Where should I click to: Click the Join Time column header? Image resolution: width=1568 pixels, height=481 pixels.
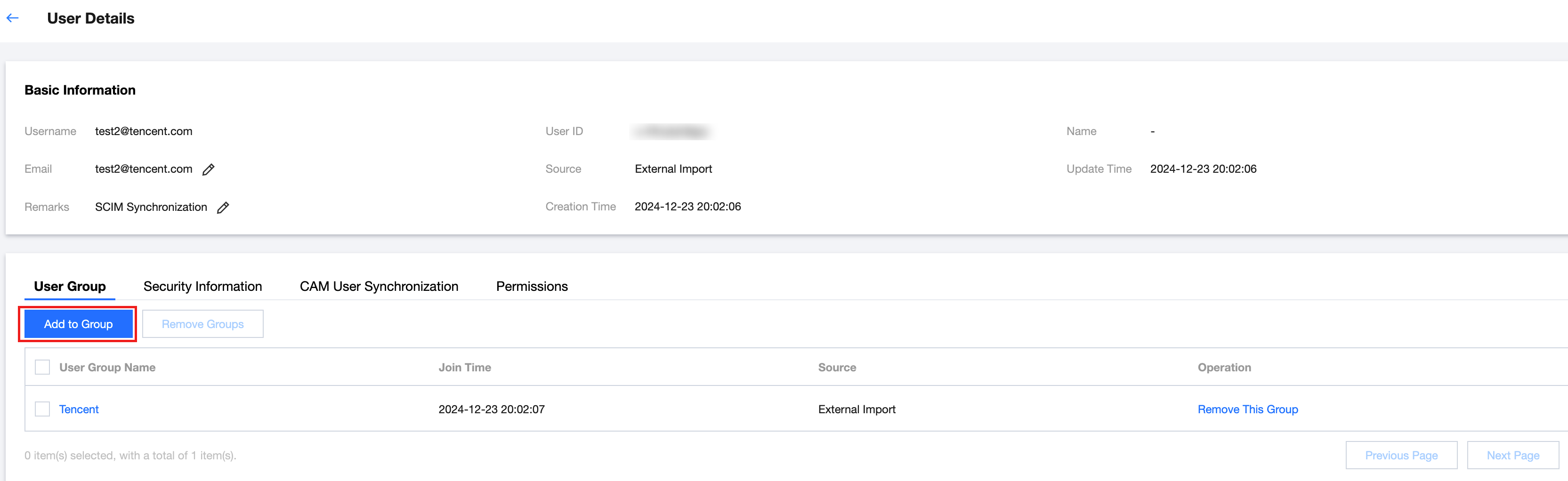point(464,367)
